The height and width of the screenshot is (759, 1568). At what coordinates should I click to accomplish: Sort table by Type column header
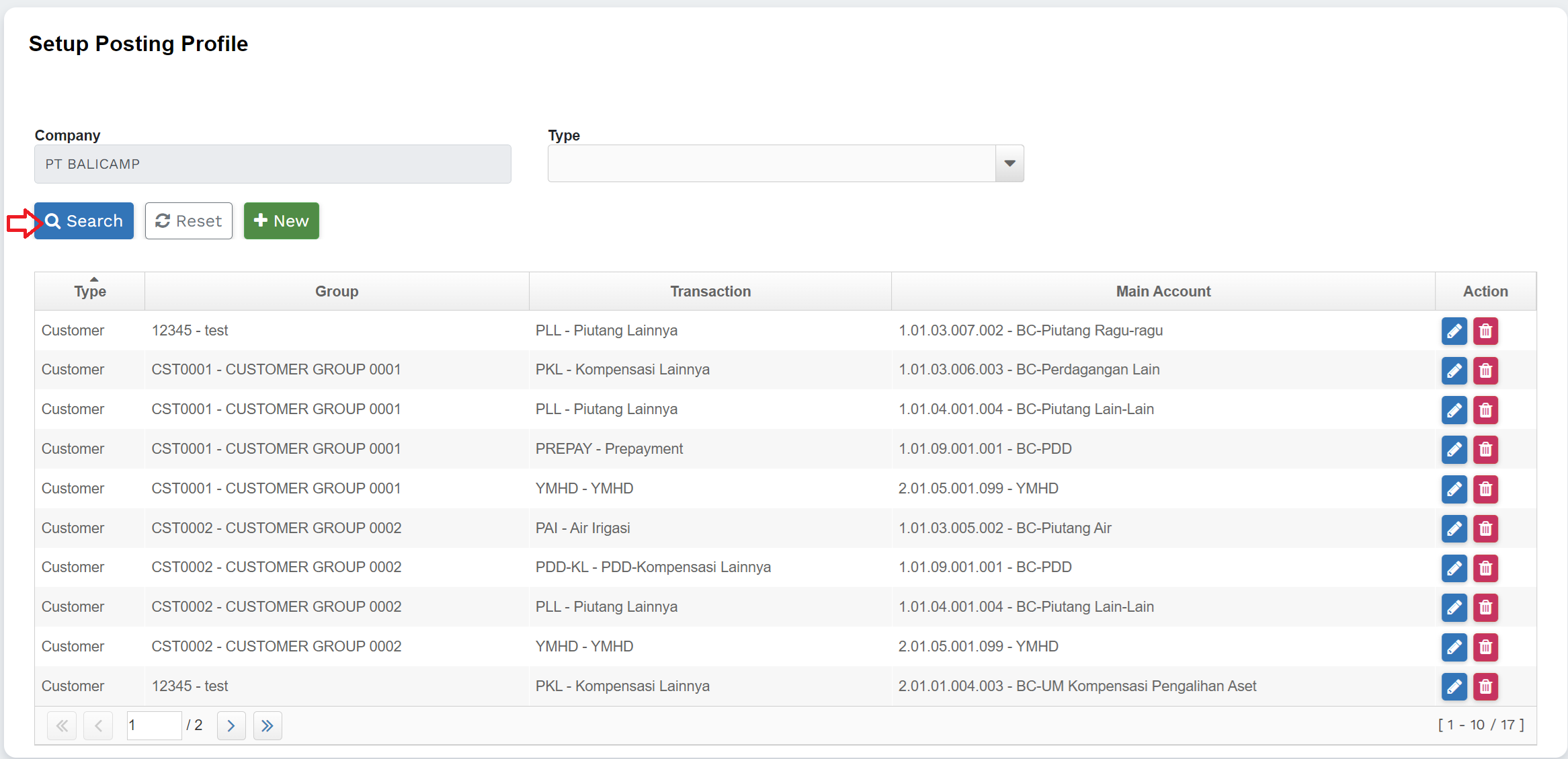90,291
